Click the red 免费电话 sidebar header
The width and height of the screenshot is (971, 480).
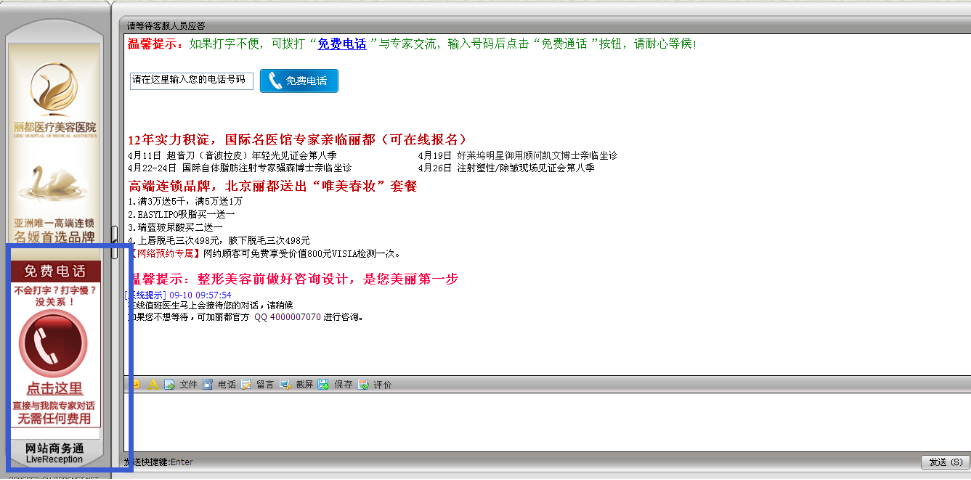click(x=54, y=271)
